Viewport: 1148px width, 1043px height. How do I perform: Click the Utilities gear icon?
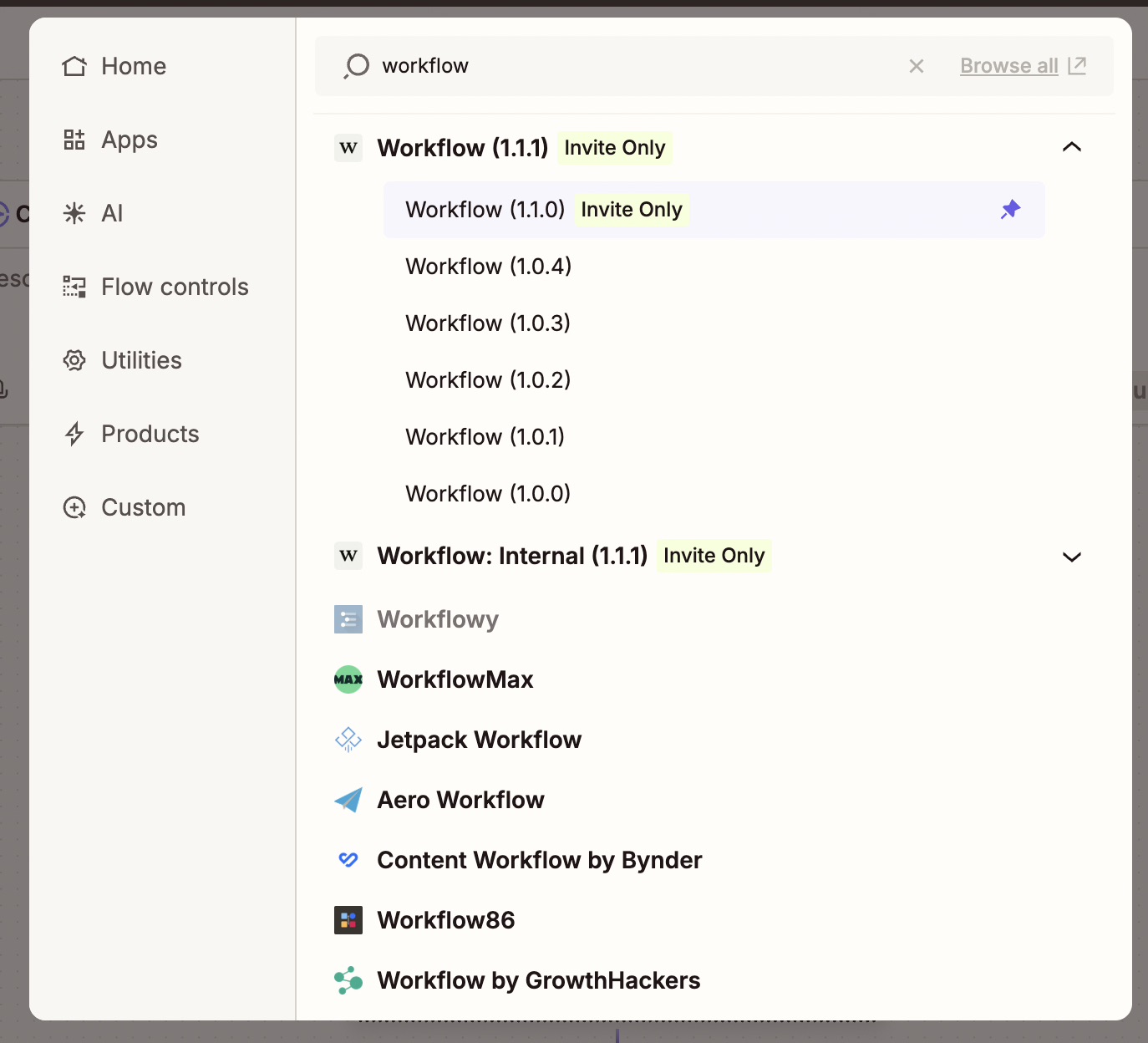tap(74, 360)
